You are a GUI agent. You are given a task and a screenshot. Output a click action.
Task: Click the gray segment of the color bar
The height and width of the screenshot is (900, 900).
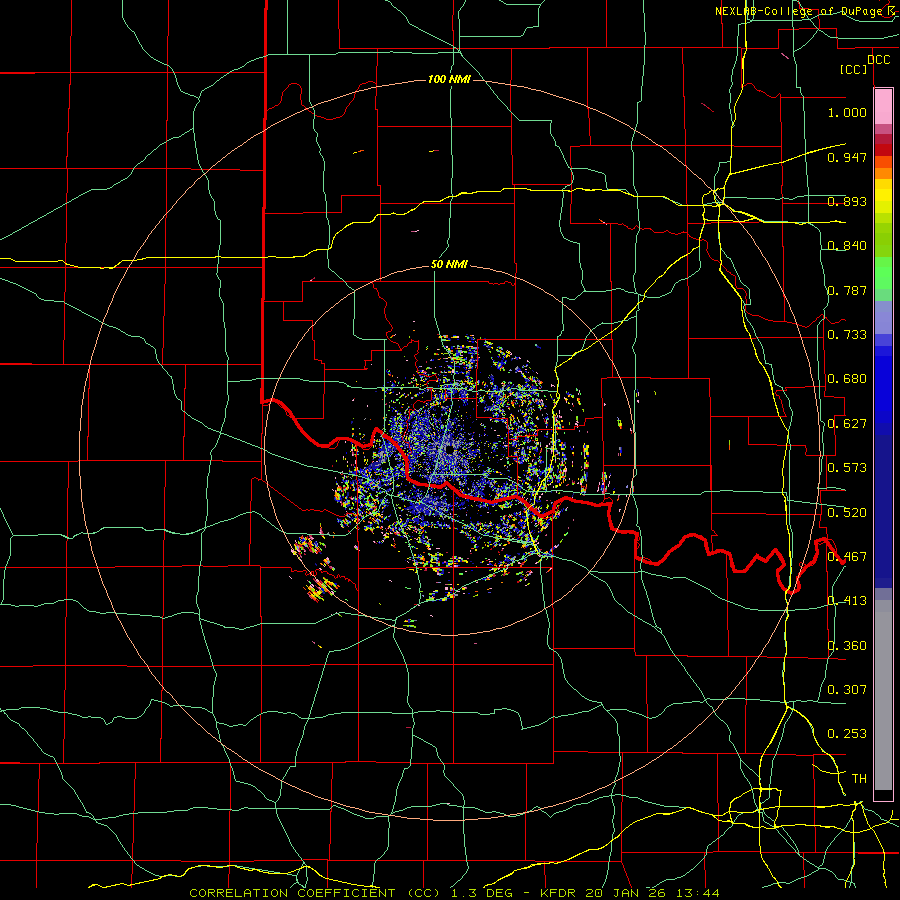[883, 695]
